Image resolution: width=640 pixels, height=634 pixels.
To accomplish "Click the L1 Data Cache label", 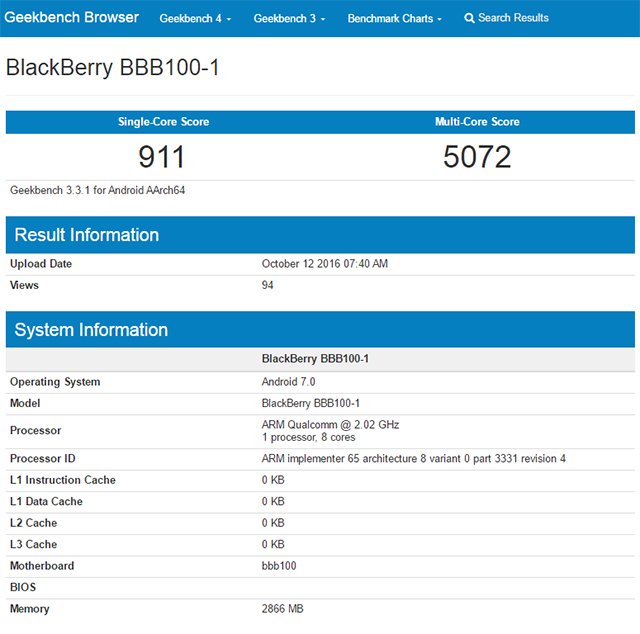I will pyautogui.click(x=46, y=502).
